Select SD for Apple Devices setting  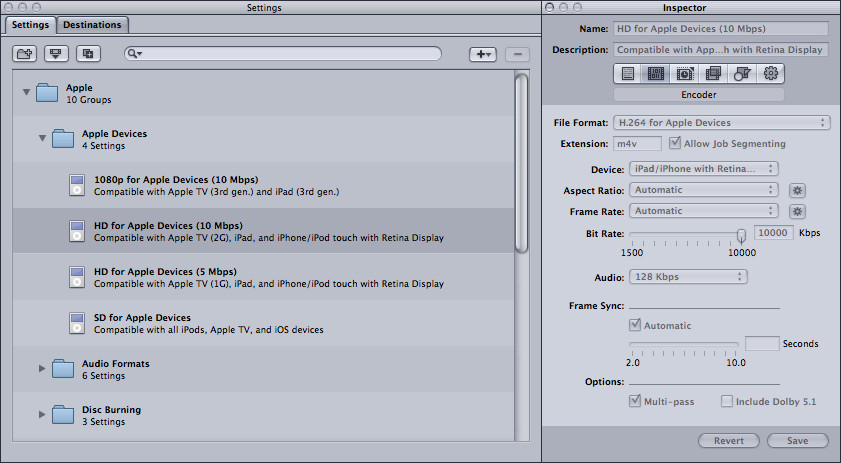263,324
